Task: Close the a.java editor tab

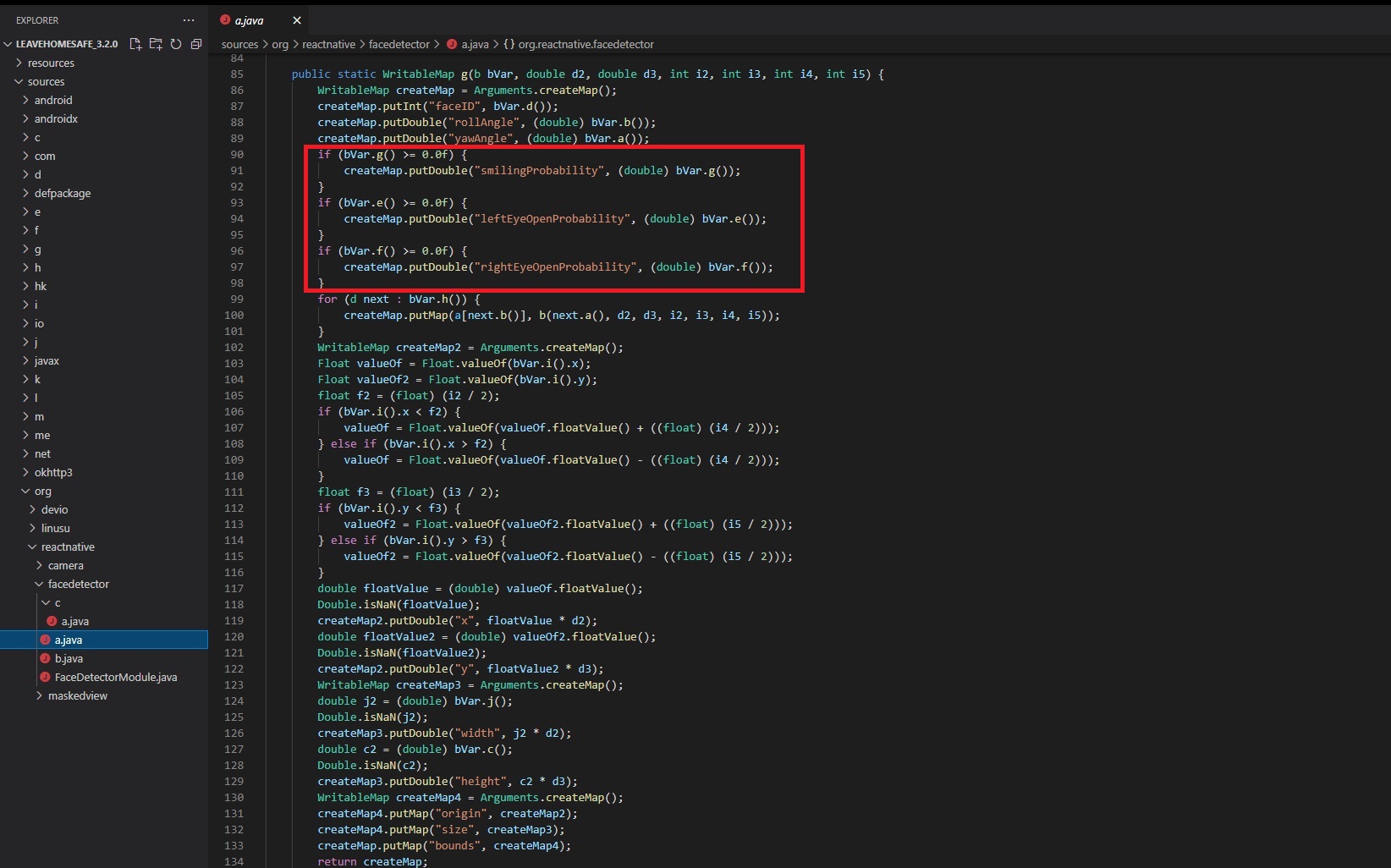Action: tap(297, 20)
